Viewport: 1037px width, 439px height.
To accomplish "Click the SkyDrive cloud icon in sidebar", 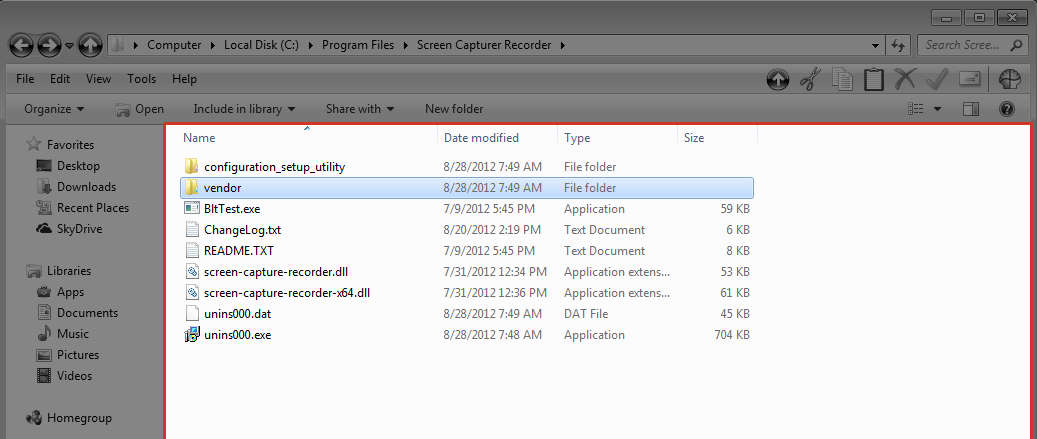I will tap(44, 229).
